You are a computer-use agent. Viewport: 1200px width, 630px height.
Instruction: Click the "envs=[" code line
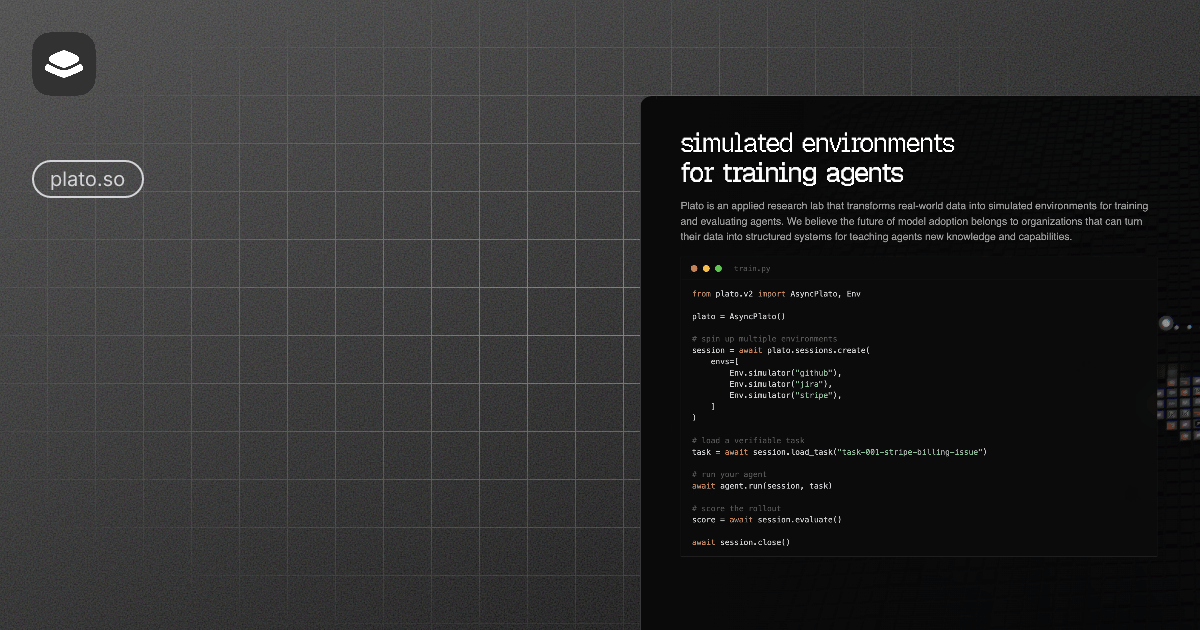[725, 361]
